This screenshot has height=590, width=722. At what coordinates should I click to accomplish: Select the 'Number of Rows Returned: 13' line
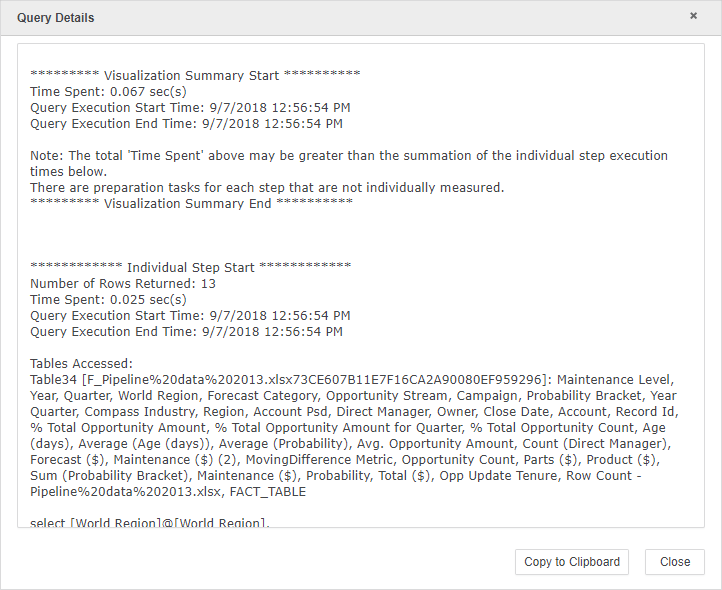click(x=123, y=284)
